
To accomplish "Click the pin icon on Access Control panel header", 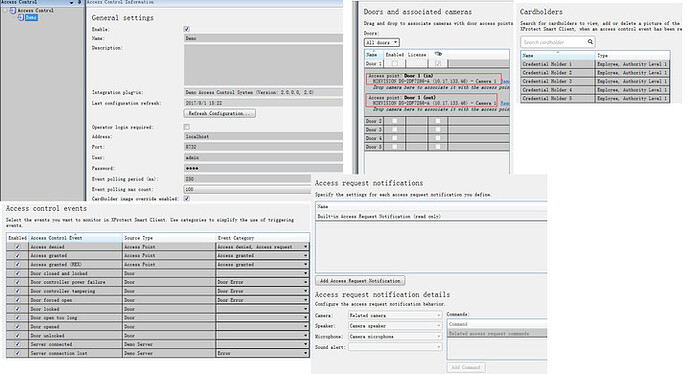I will 79,2.
